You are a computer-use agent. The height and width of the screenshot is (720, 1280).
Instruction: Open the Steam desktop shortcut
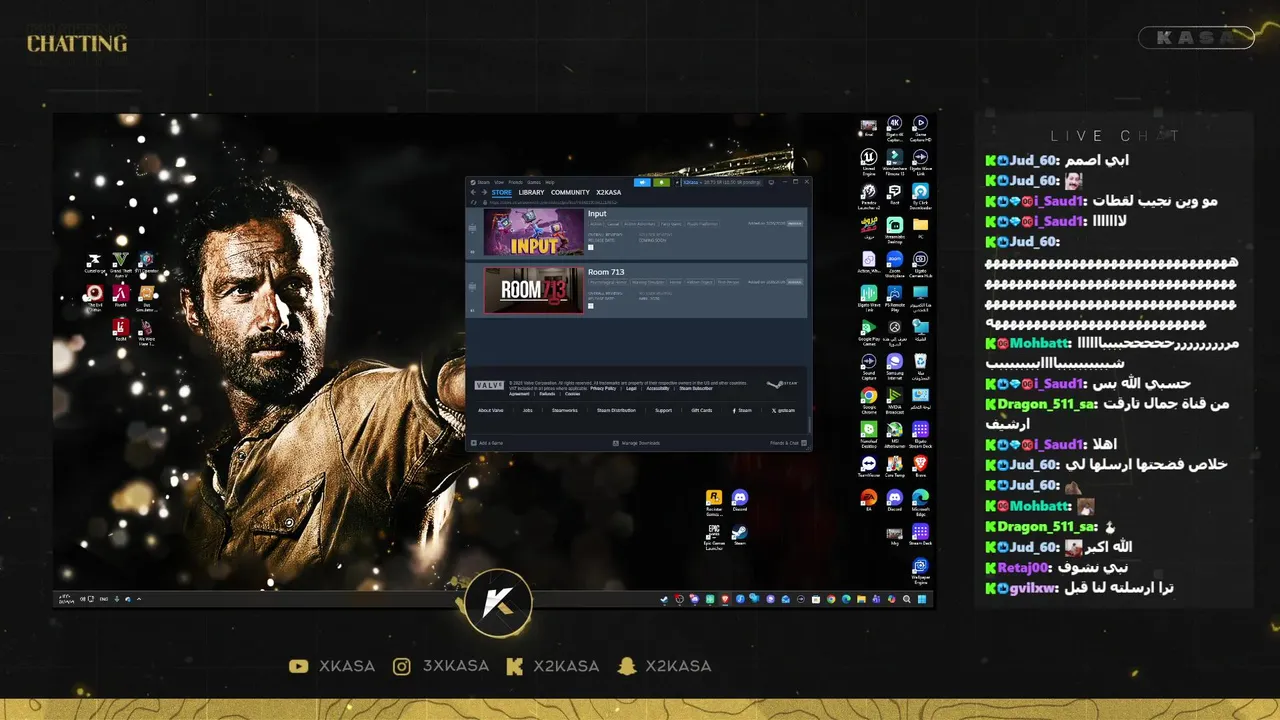pos(740,533)
